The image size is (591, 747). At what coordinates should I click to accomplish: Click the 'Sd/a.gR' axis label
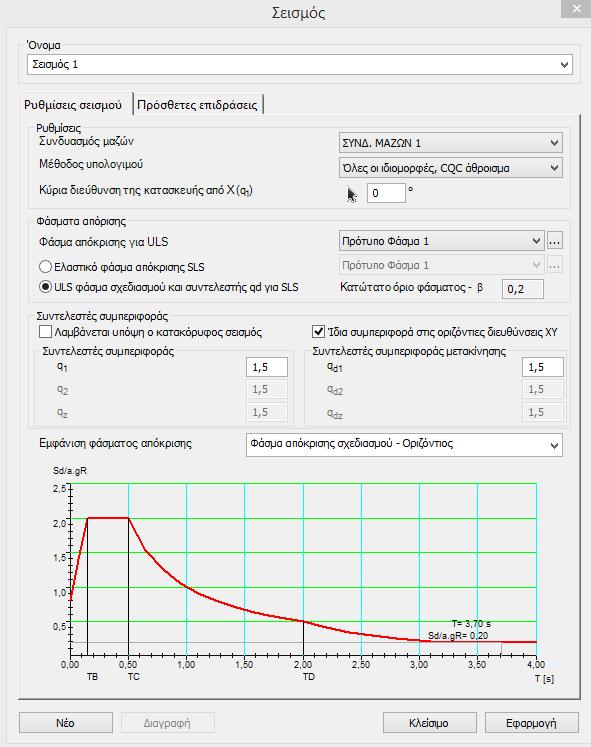click(x=70, y=471)
